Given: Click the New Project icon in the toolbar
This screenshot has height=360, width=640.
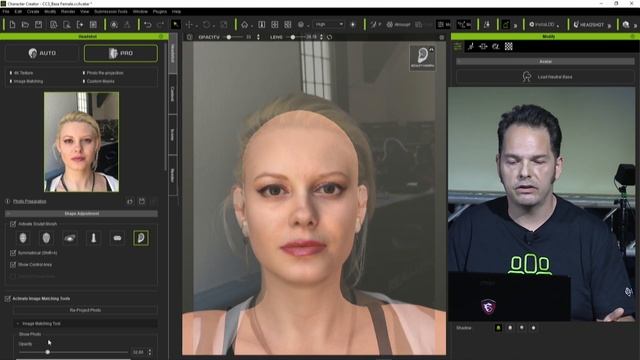Looking at the screenshot, I should 12,25.
